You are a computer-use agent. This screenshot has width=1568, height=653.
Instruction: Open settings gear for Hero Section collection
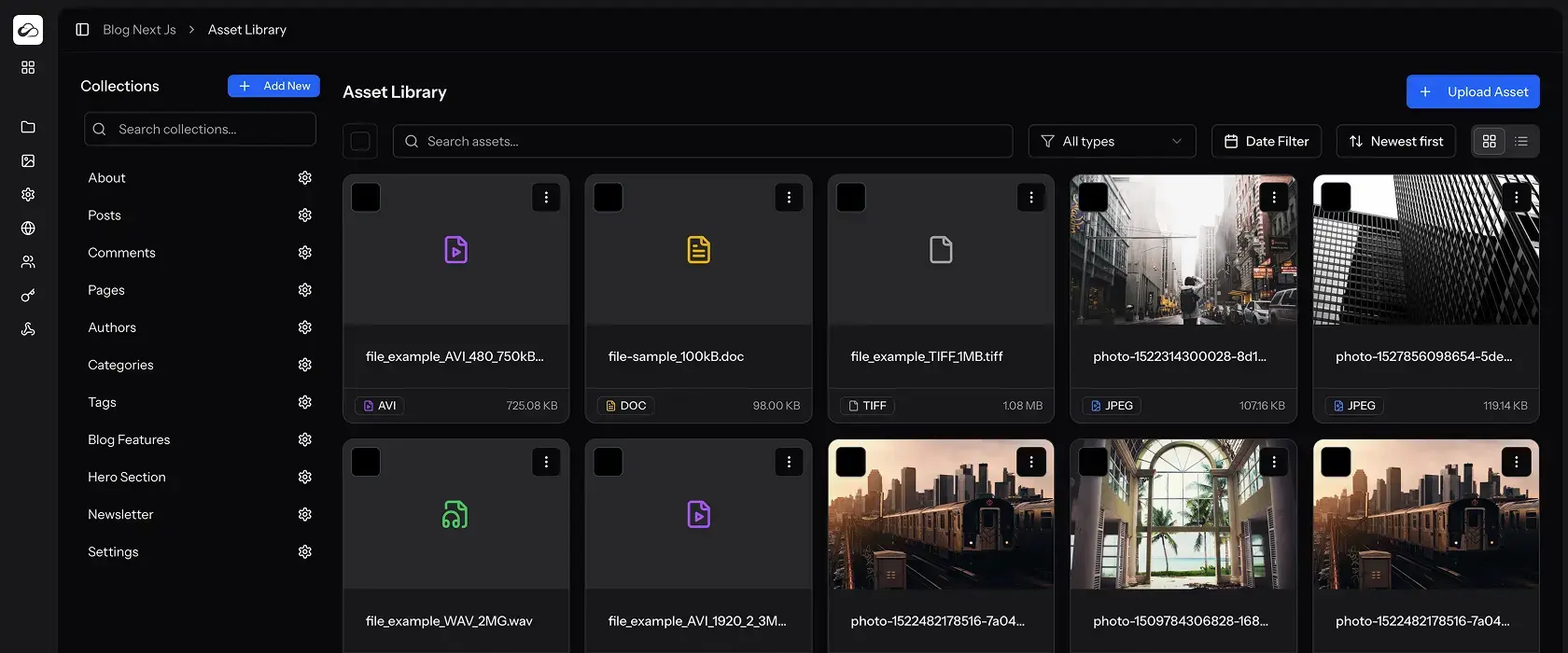305,477
